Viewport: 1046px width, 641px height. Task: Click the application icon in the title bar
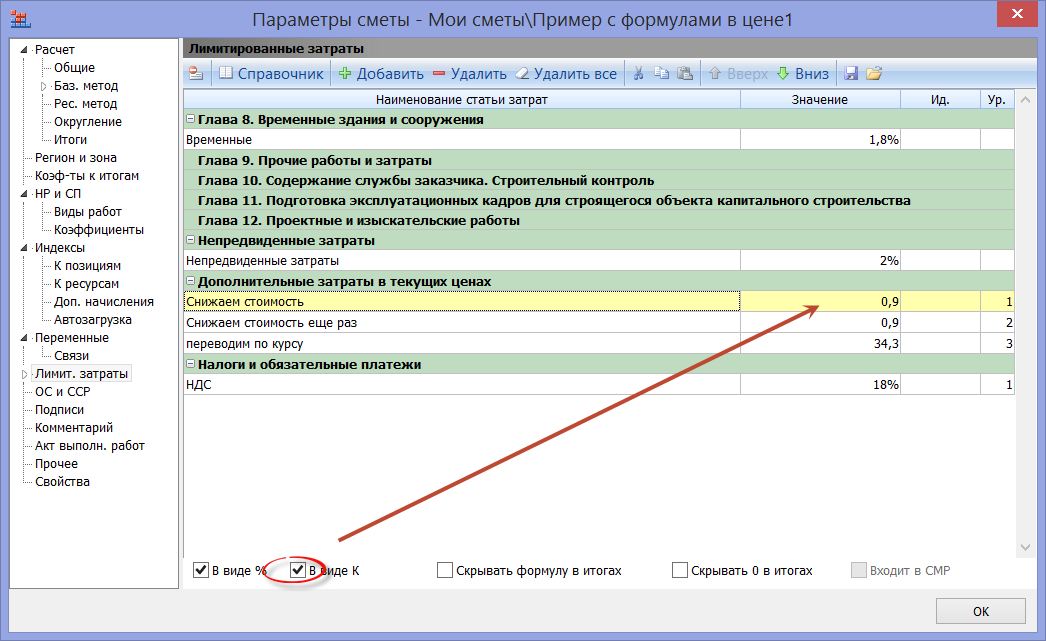pyautogui.click(x=21, y=19)
